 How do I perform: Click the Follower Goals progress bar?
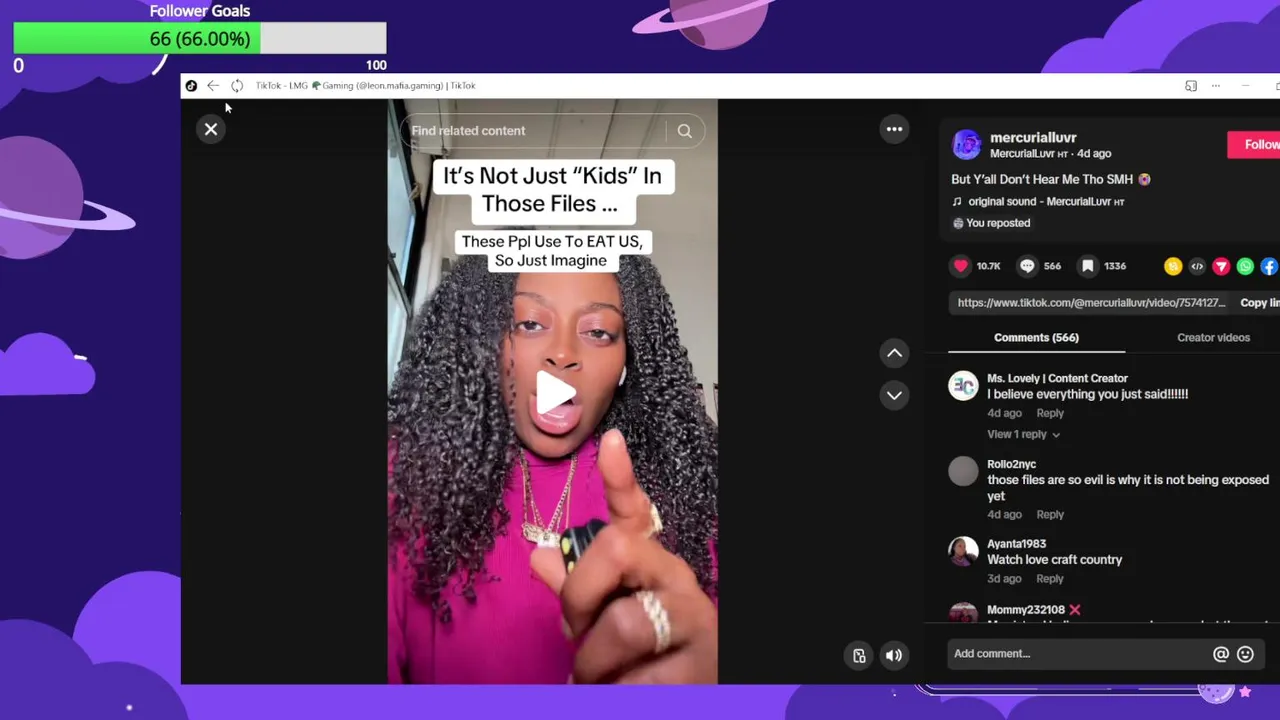click(200, 39)
